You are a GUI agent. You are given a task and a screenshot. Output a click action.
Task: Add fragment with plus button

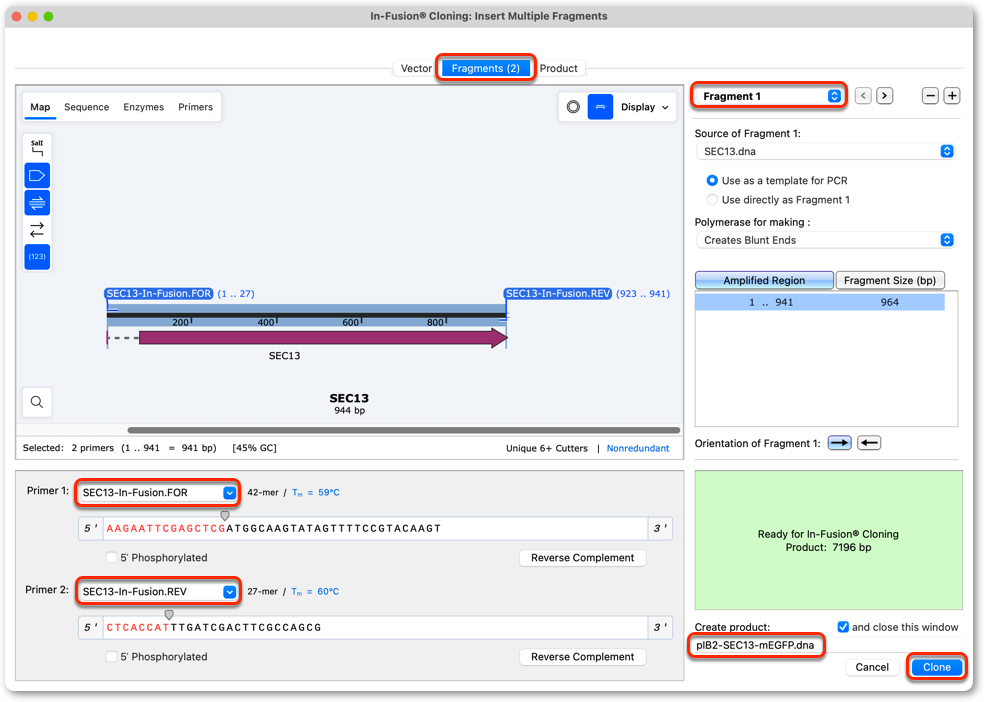tap(952, 96)
